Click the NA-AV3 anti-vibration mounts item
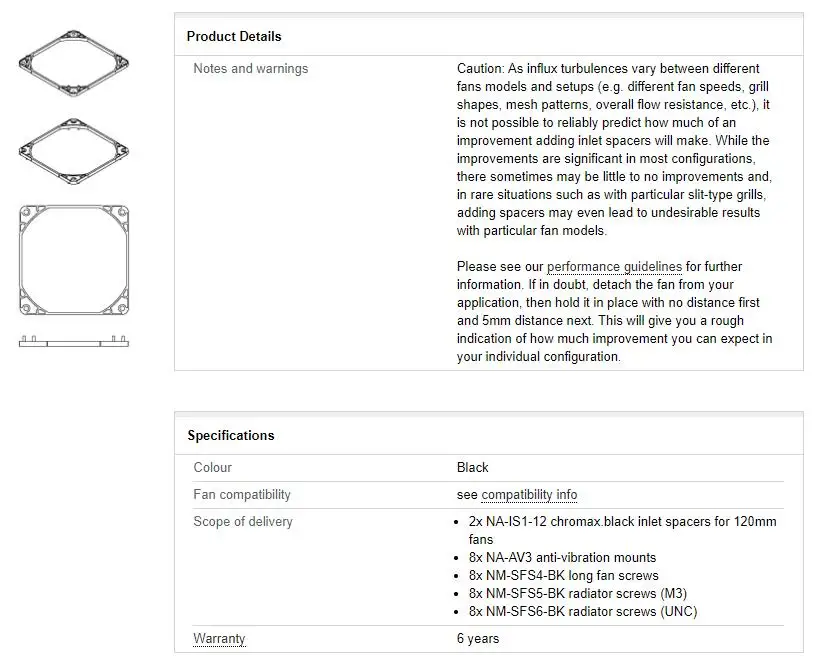Screen dimensions: 817x665 point(562,558)
